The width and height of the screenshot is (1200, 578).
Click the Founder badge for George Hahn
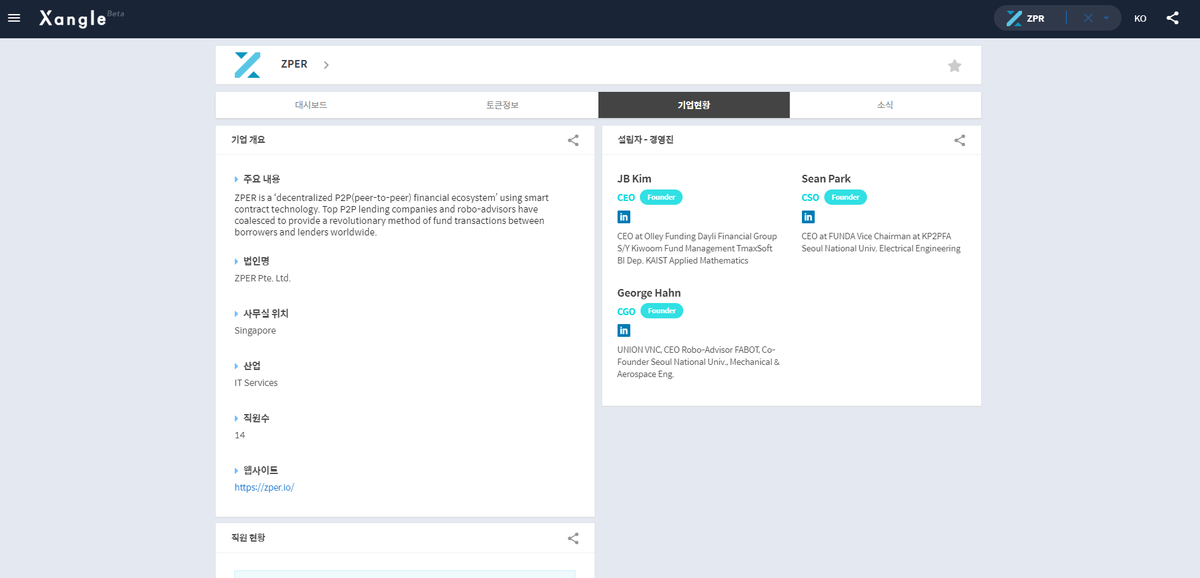coord(661,311)
